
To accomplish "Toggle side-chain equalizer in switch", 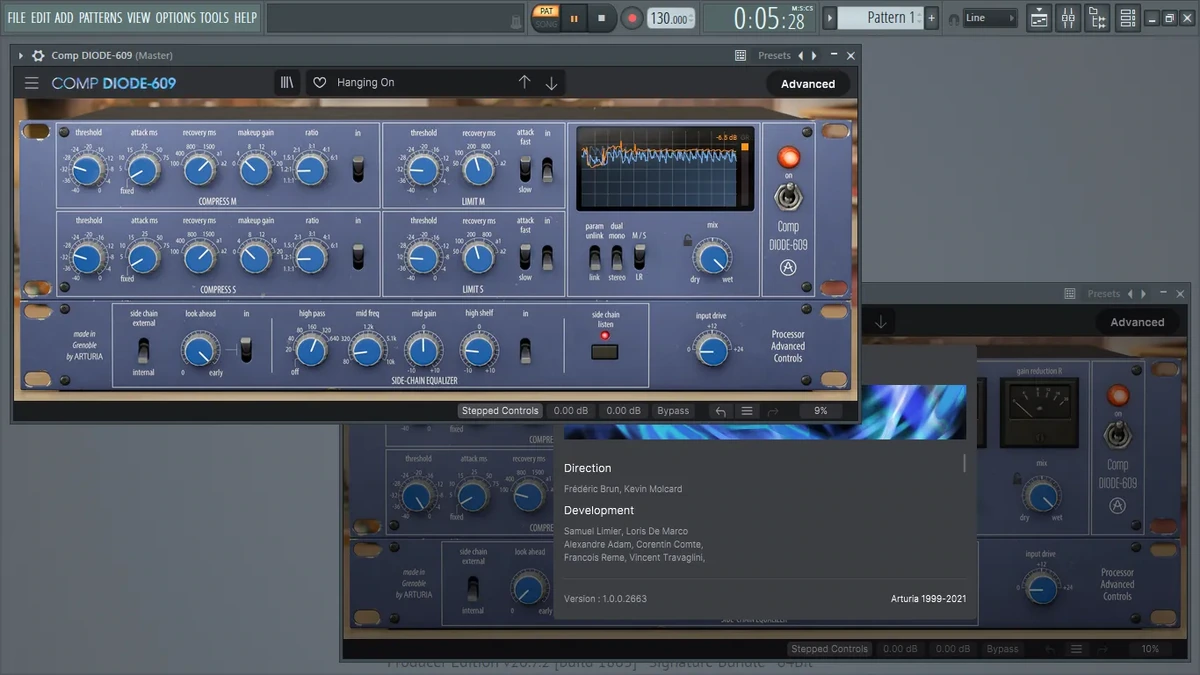I will [525, 350].
